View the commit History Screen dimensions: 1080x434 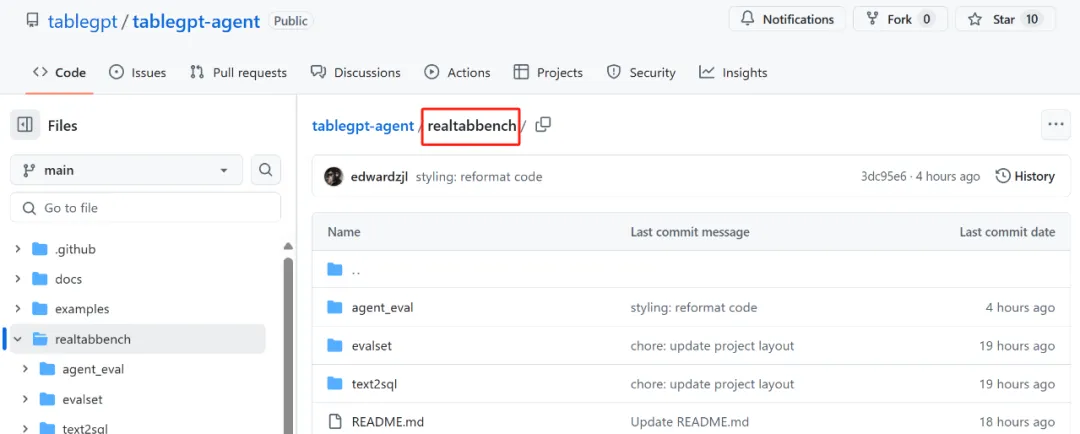click(x=1025, y=176)
